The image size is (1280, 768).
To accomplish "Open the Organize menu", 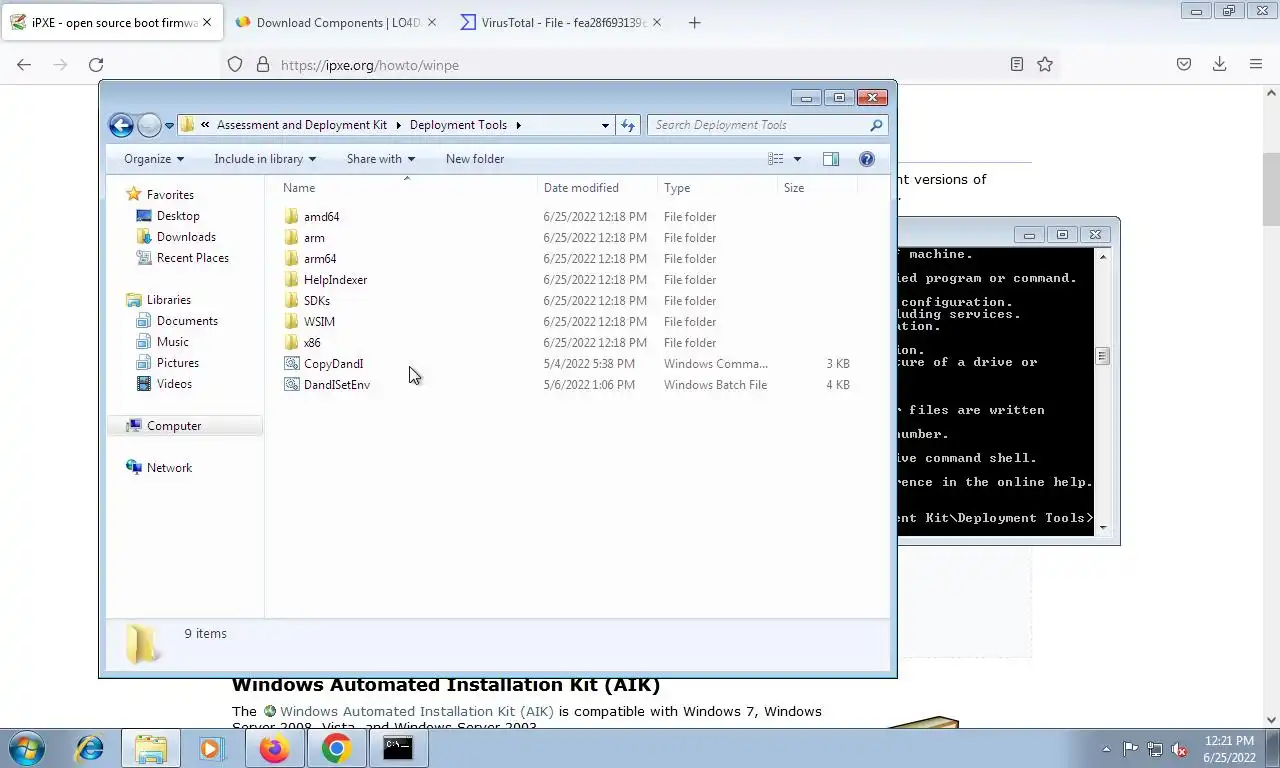I will point(154,159).
